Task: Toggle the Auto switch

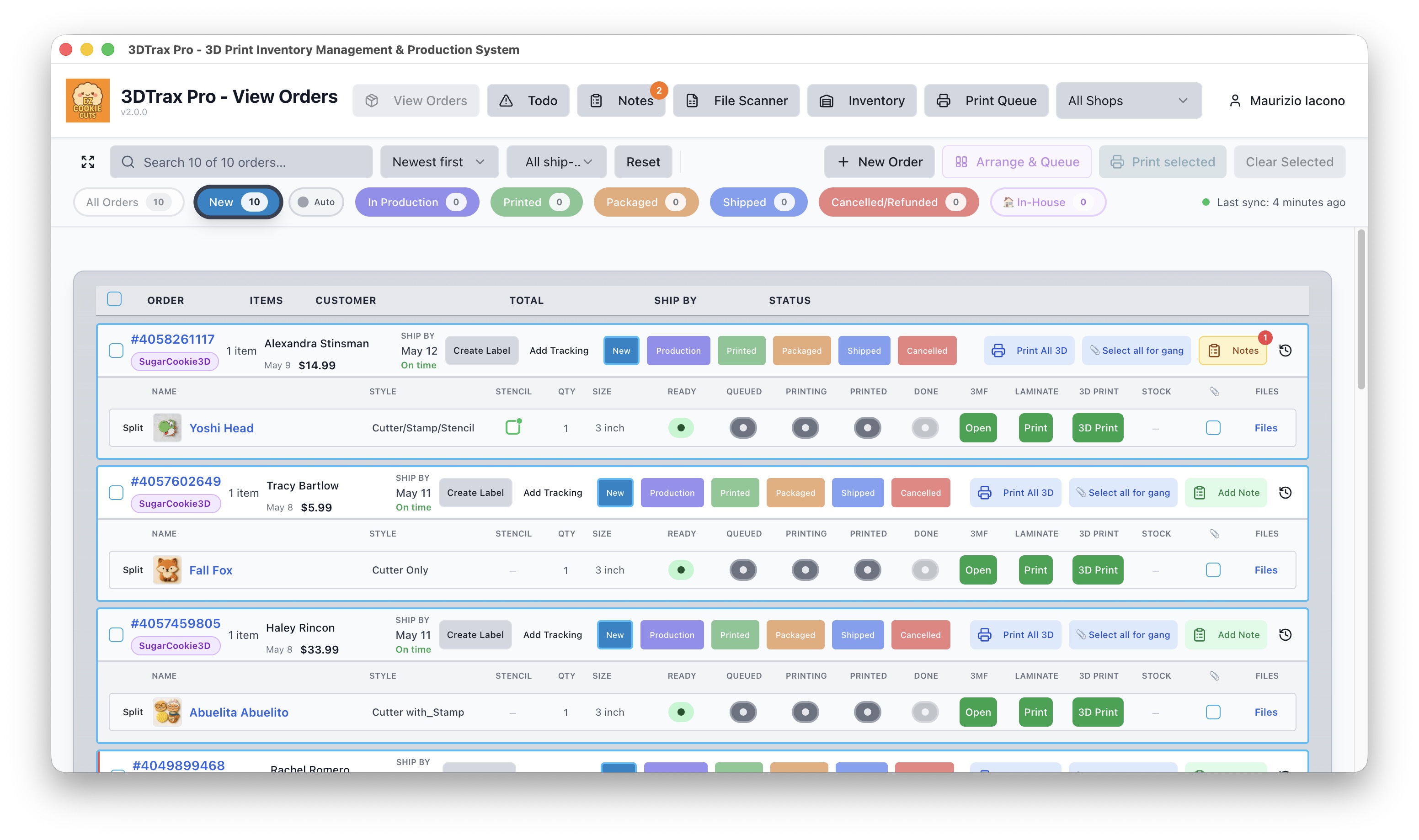Action: (316, 202)
